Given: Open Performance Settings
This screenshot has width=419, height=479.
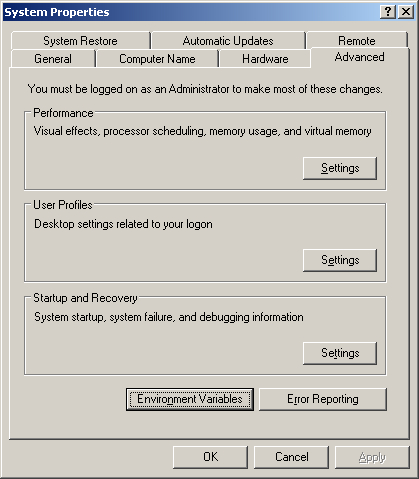Looking at the screenshot, I should (x=340, y=168).
